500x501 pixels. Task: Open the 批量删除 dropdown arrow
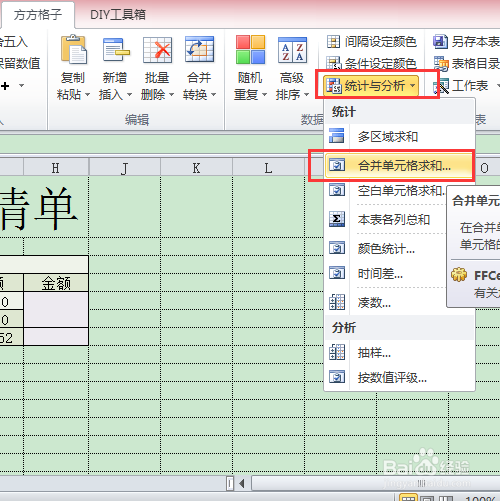172,95
